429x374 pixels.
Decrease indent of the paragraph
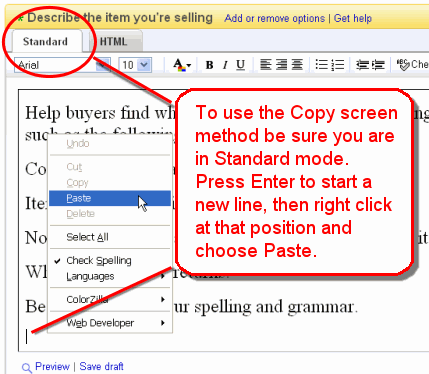pos(362,64)
